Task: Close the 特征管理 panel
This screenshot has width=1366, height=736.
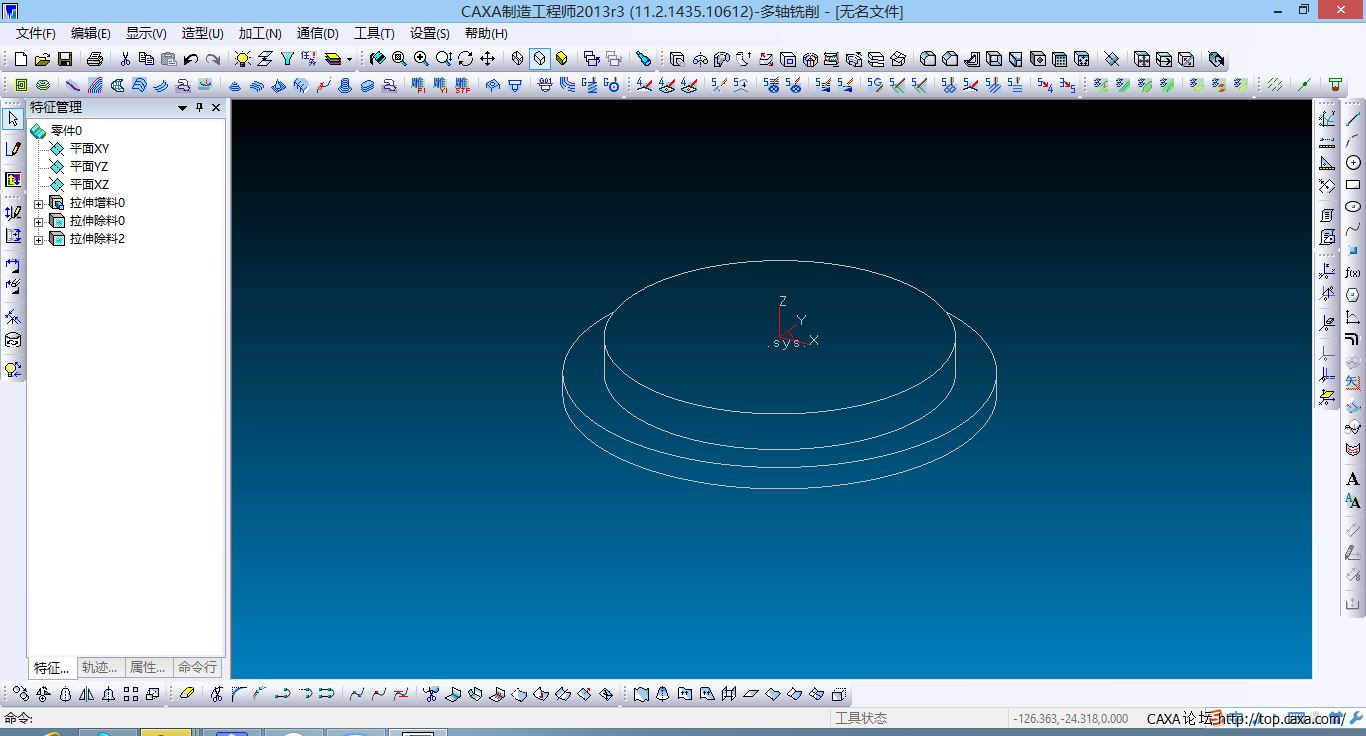Action: tap(216, 108)
